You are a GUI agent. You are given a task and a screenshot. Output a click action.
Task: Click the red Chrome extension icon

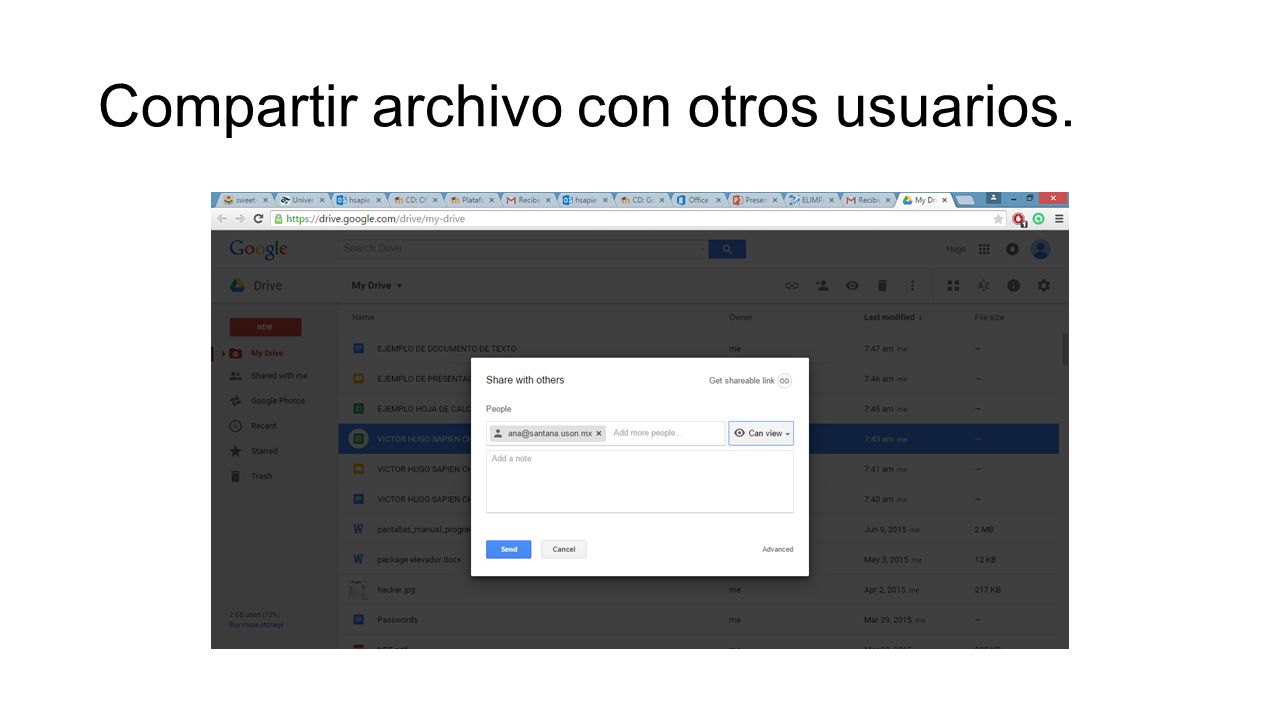[x=1019, y=219]
